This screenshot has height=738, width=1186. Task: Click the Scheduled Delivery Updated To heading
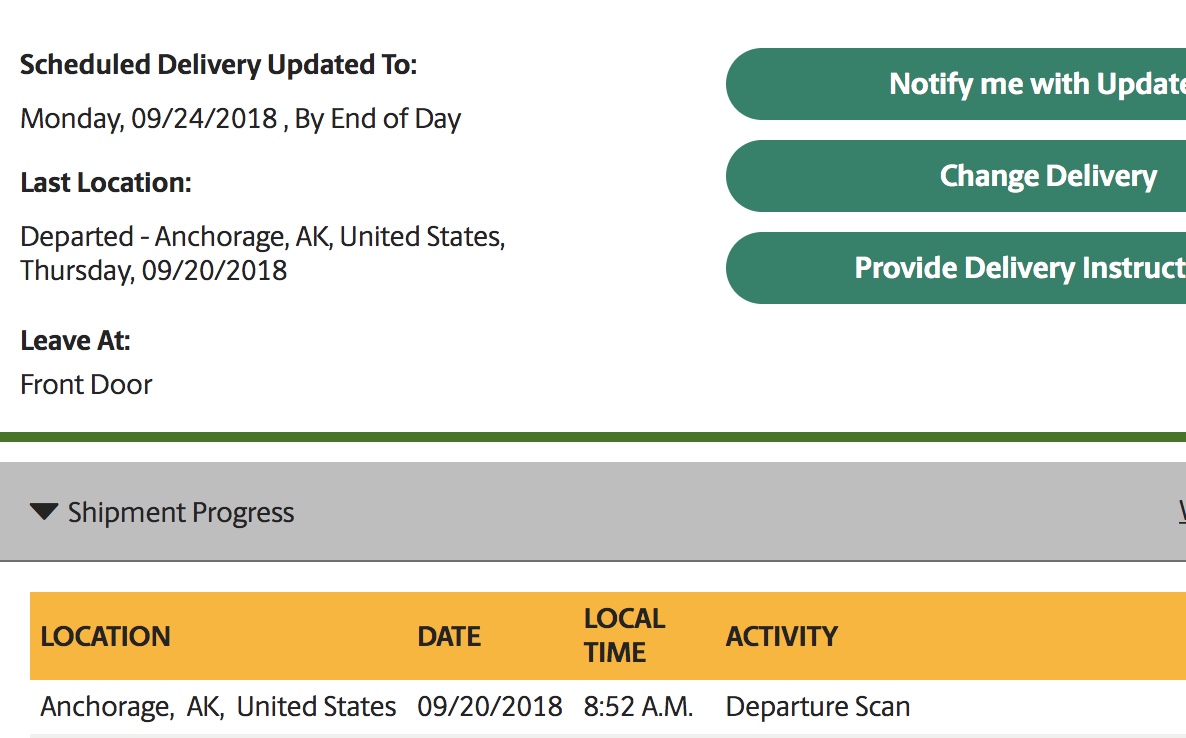click(x=218, y=66)
